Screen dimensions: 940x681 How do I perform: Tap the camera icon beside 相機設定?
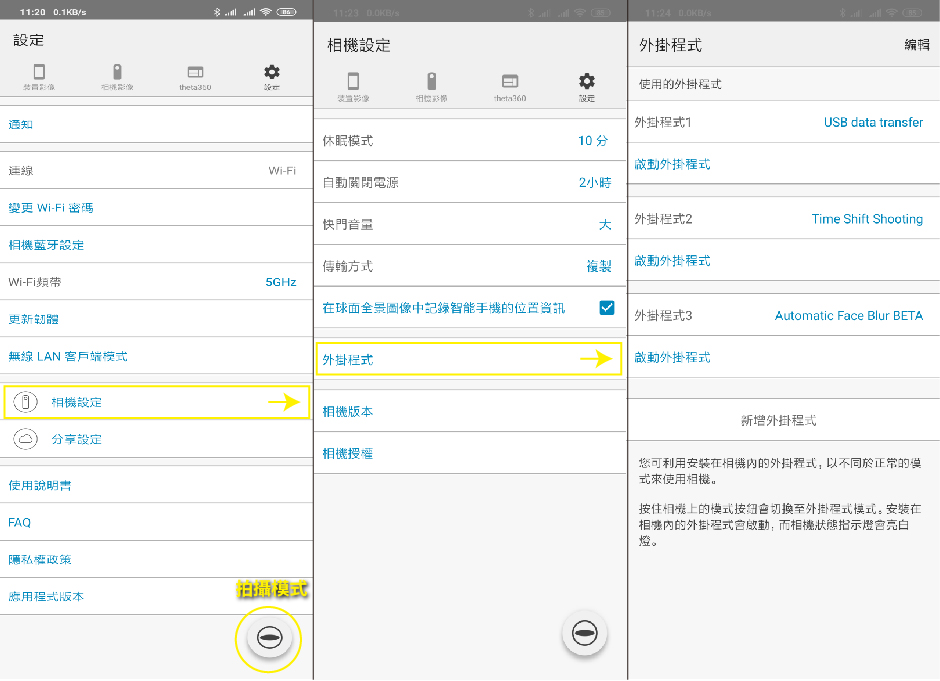click(27, 403)
